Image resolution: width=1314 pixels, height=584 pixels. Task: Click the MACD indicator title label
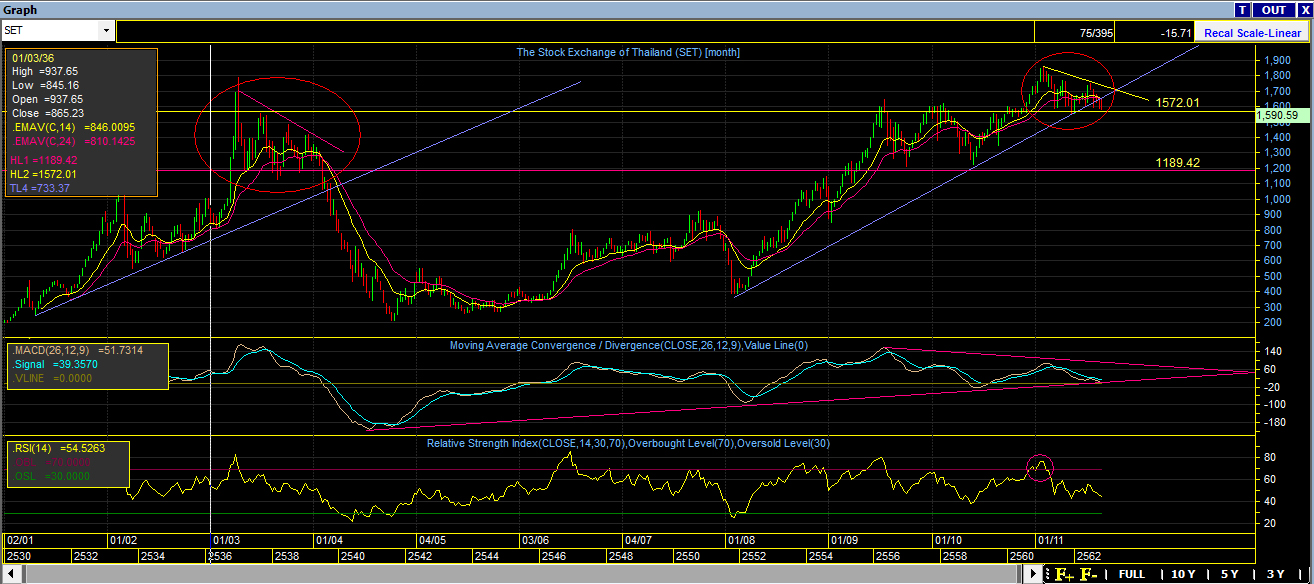click(627, 345)
